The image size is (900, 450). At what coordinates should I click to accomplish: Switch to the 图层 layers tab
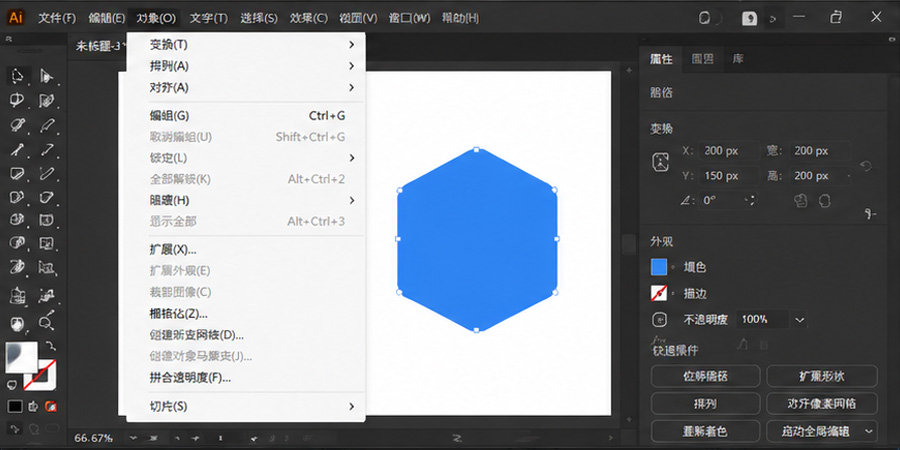click(x=703, y=59)
